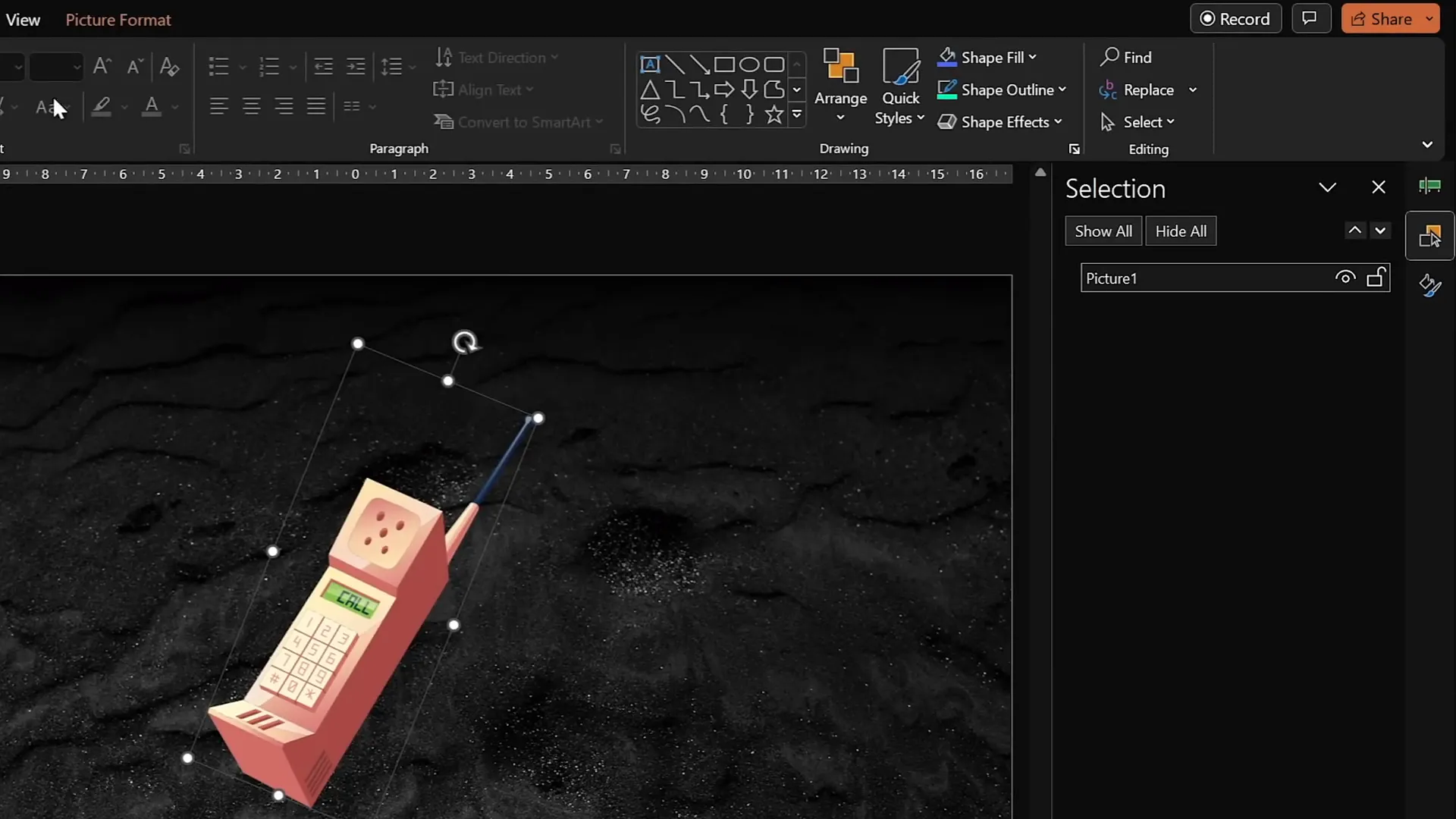Move Picture1 forward using the up arrow
Image resolution: width=1456 pixels, height=819 pixels.
tap(1354, 231)
